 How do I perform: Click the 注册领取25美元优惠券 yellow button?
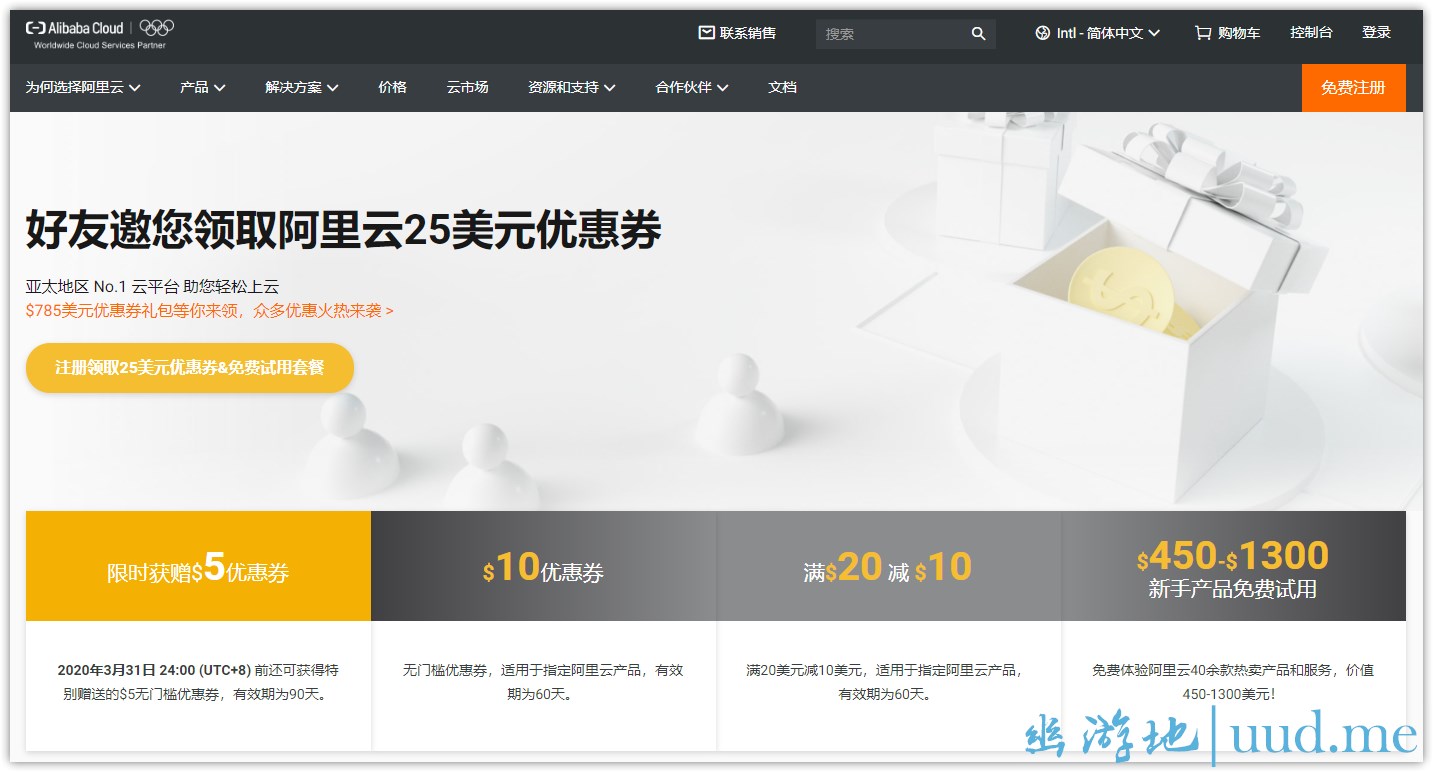pos(190,368)
